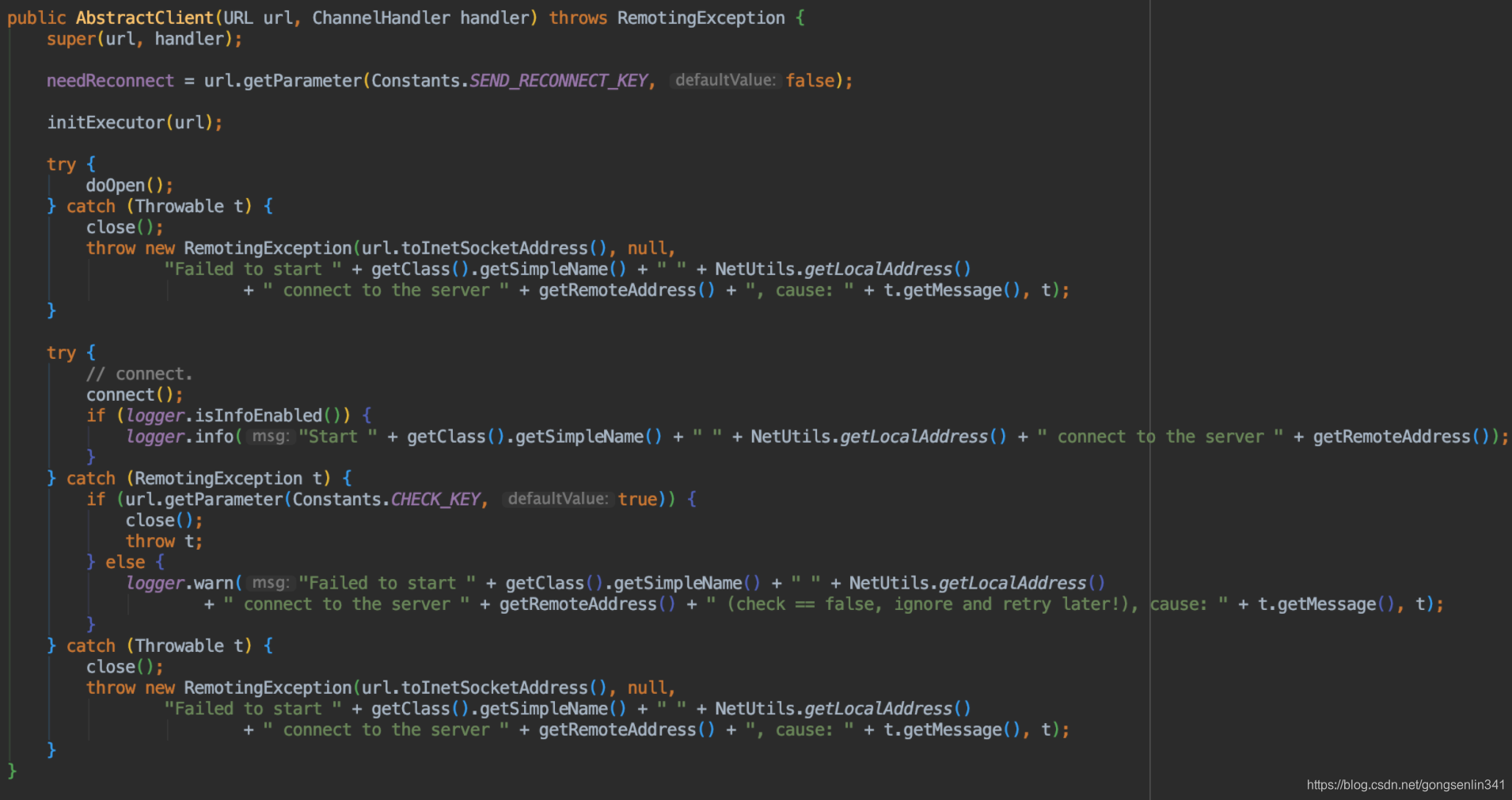Screen dimensions: 1512x800
Task: Click the '(check == false, ignore and retry later!)' string
Action: (x=926, y=604)
